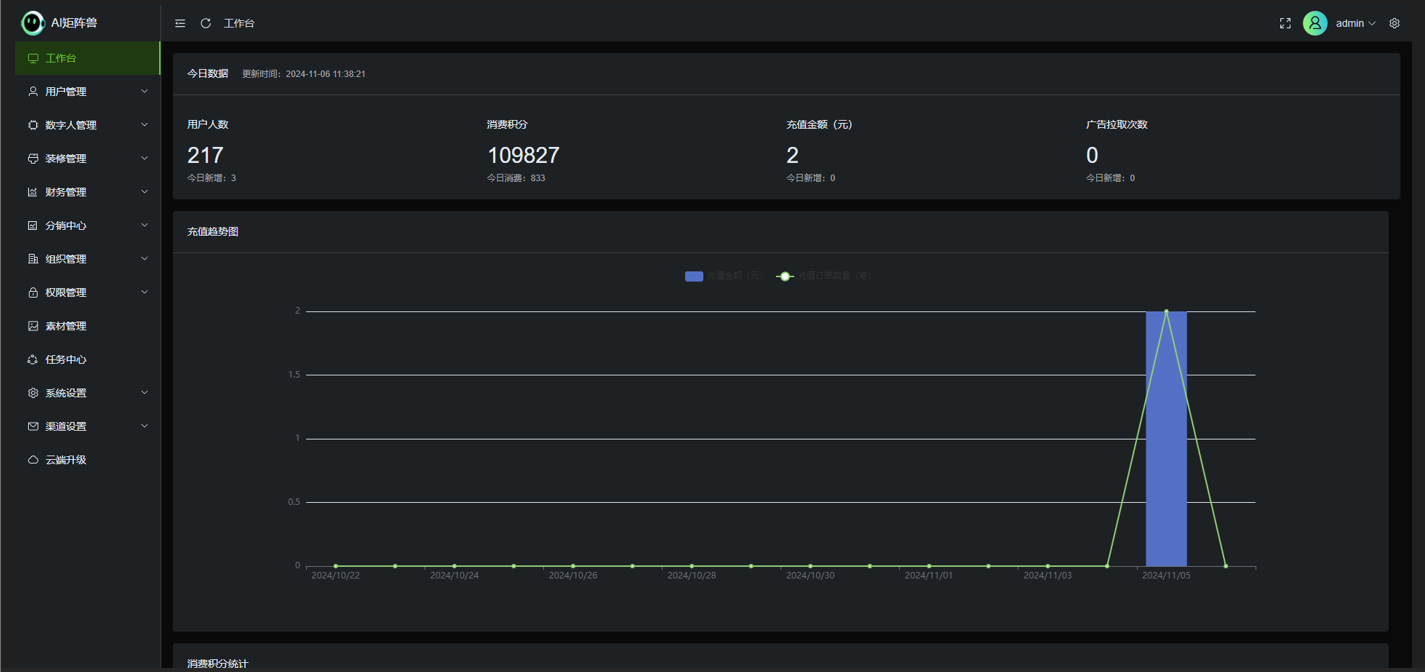The width and height of the screenshot is (1425, 672).
Task: Click the admin avatar icon
Action: coord(1315,23)
